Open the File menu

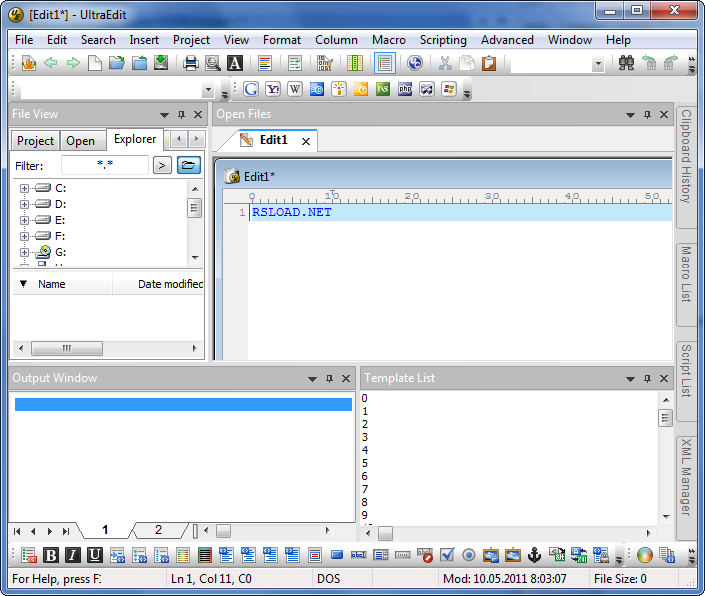(24, 40)
